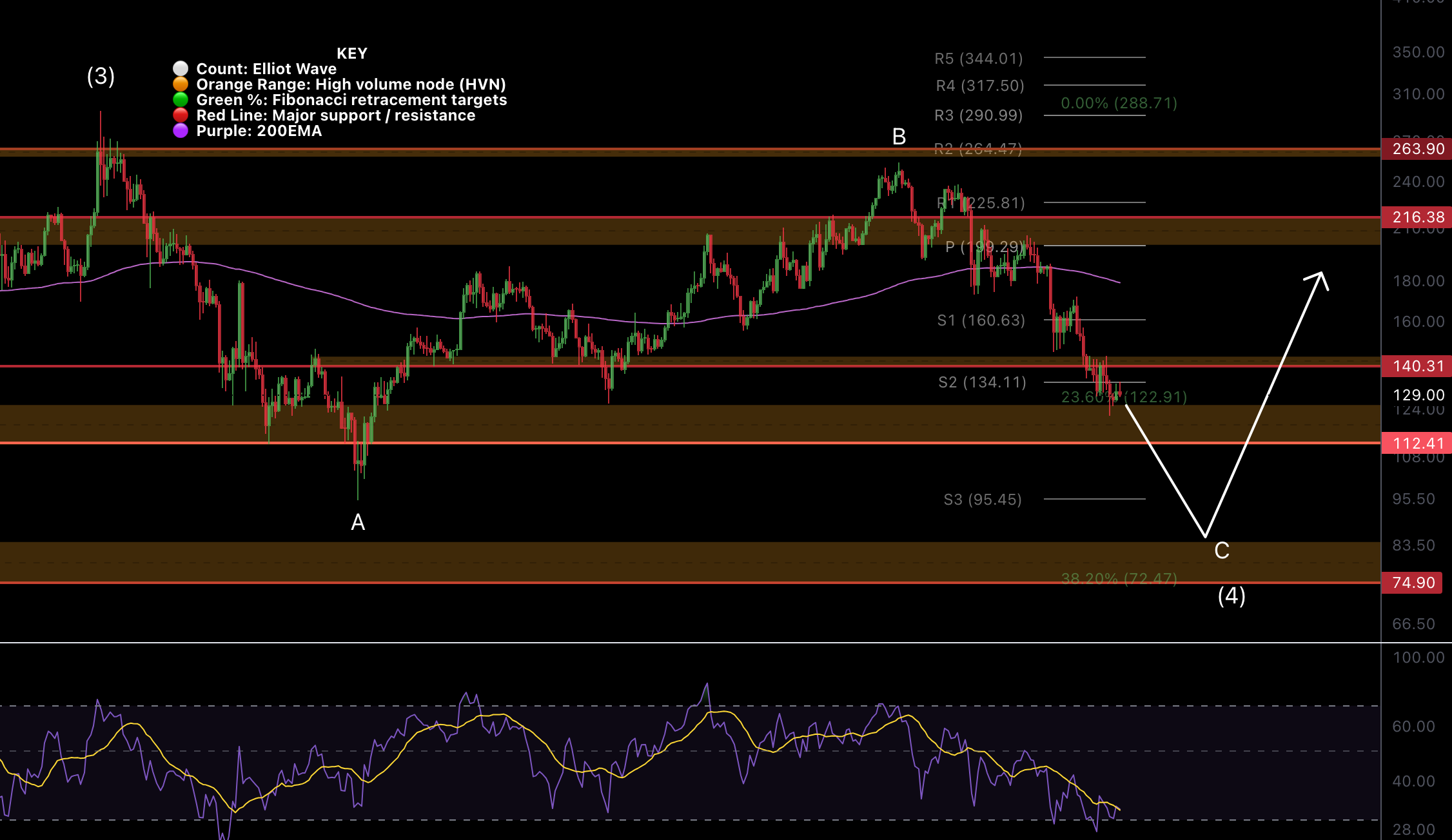Click the 74.90 red price label
The height and width of the screenshot is (840, 1452).
(x=1413, y=583)
